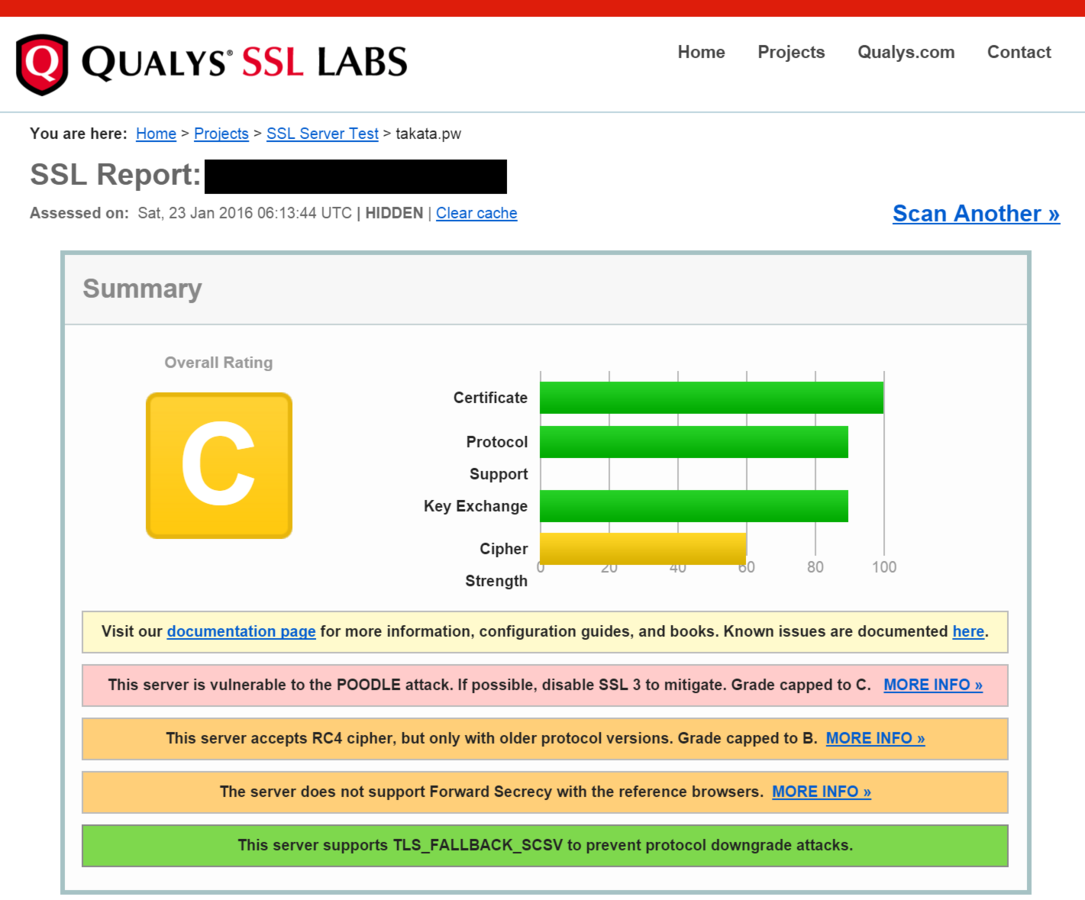Click the 'Certificate' chart label

pyautogui.click(x=490, y=398)
